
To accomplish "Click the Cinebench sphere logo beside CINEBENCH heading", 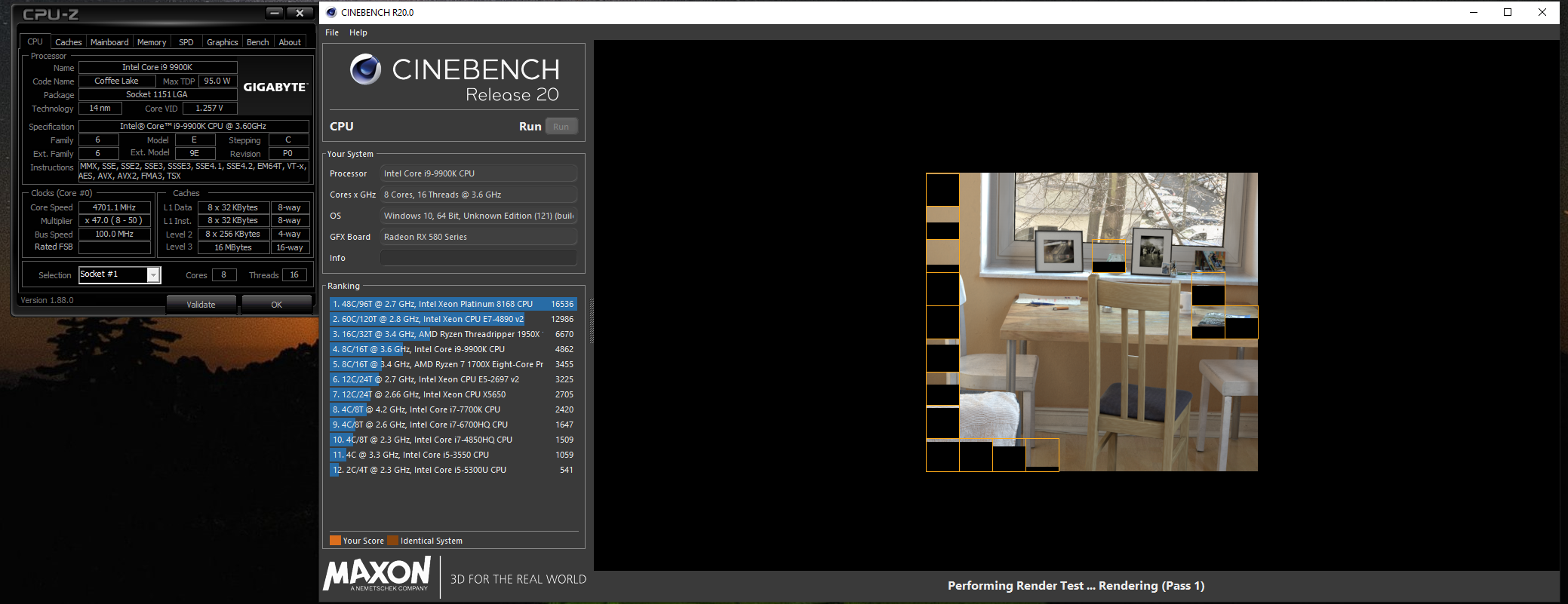I will pyautogui.click(x=366, y=69).
